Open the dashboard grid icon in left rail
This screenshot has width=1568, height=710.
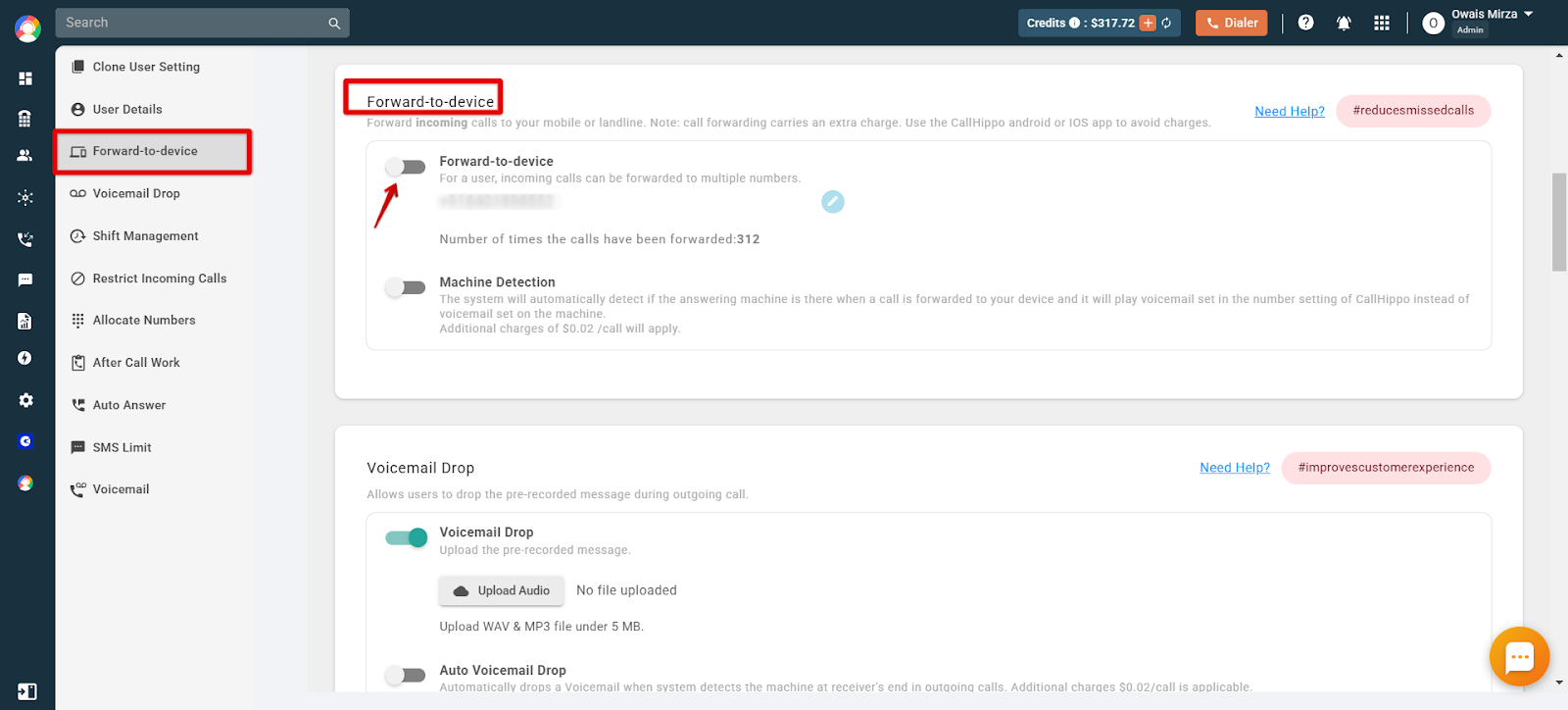25,78
